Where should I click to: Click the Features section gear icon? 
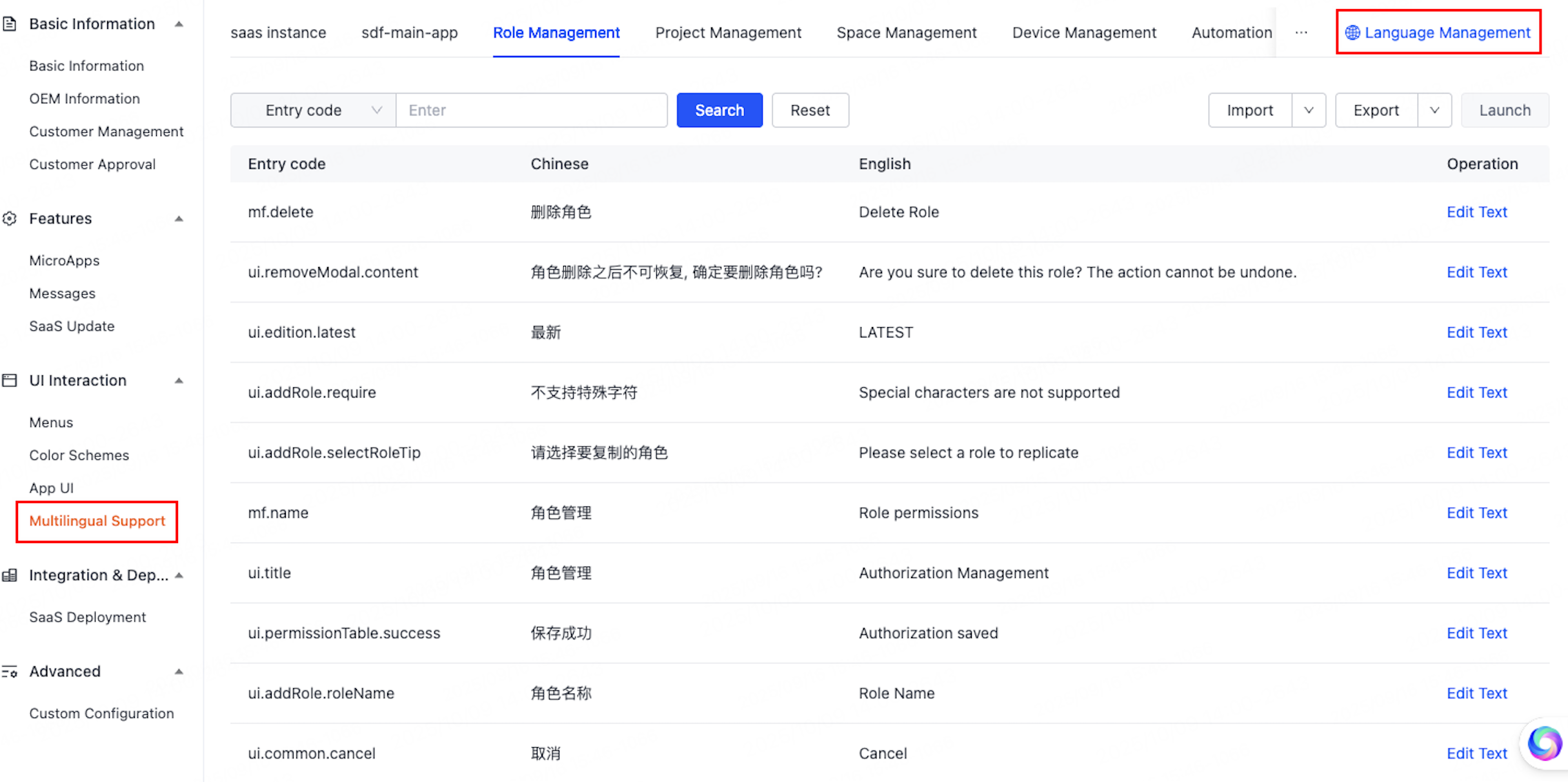(x=9, y=219)
